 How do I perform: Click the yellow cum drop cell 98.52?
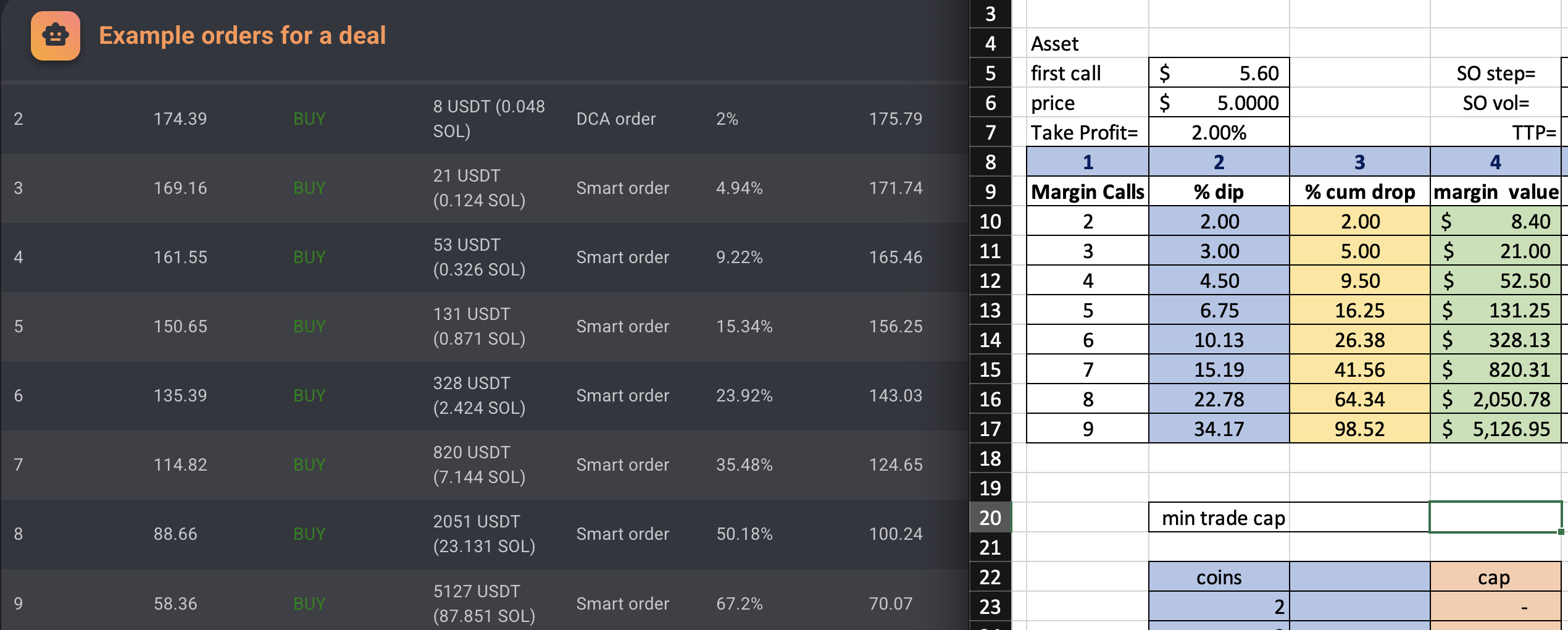[1360, 429]
